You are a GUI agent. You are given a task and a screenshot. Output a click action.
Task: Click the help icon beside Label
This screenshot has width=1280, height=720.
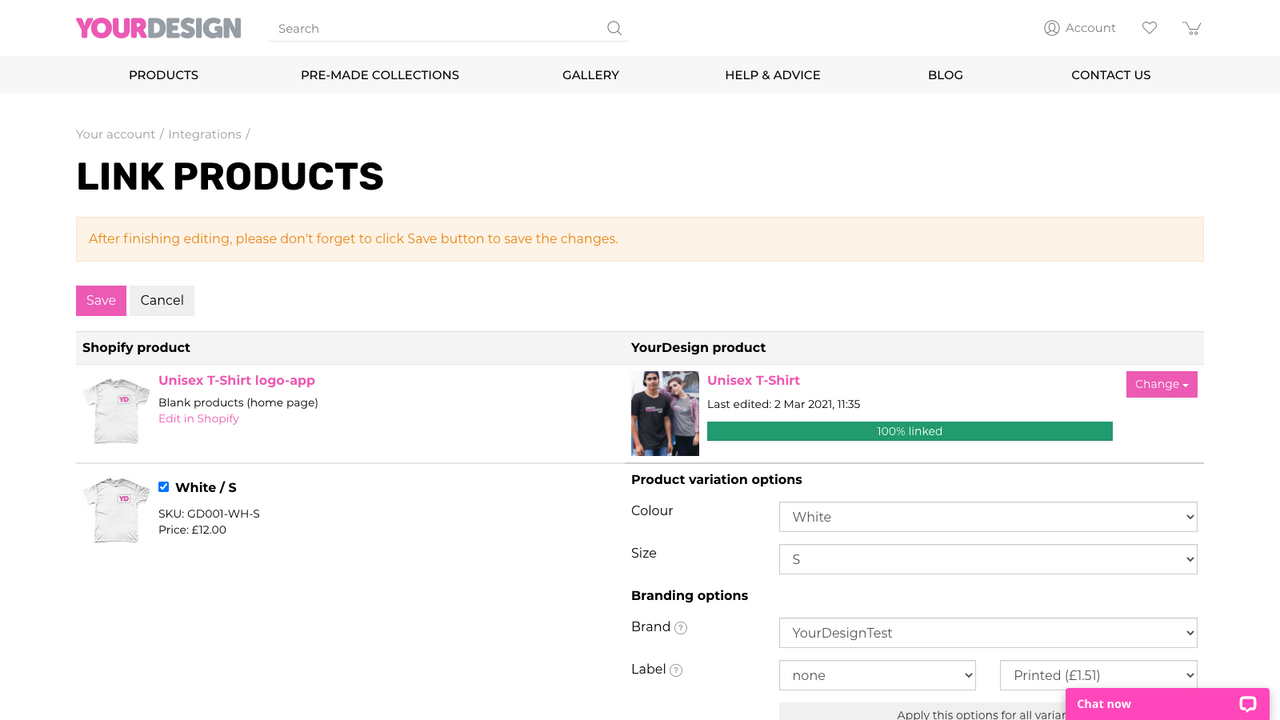tap(676, 670)
